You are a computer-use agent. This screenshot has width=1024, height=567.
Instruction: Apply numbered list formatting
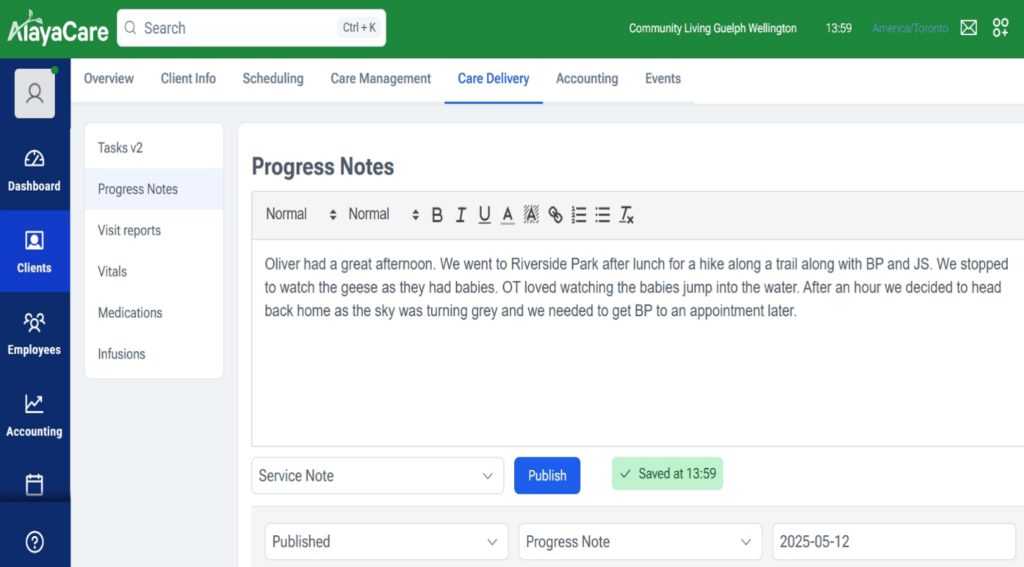[x=579, y=215]
